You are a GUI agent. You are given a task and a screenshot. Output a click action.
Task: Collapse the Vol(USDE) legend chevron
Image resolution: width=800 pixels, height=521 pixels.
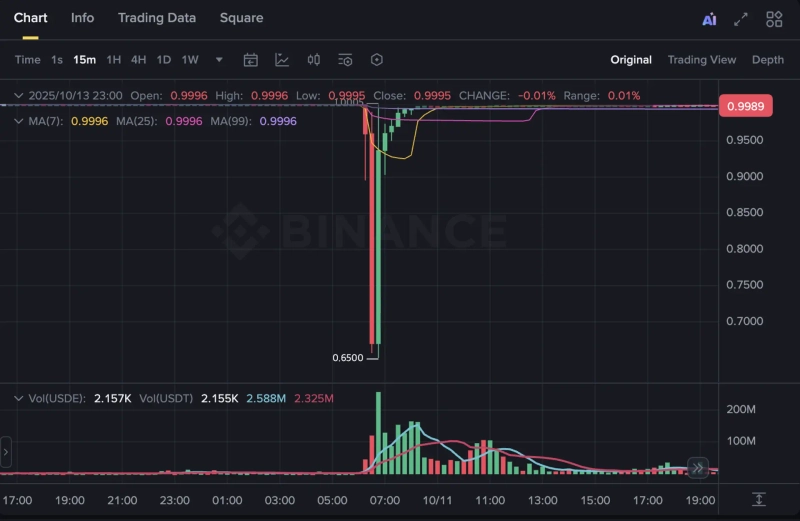[18, 398]
